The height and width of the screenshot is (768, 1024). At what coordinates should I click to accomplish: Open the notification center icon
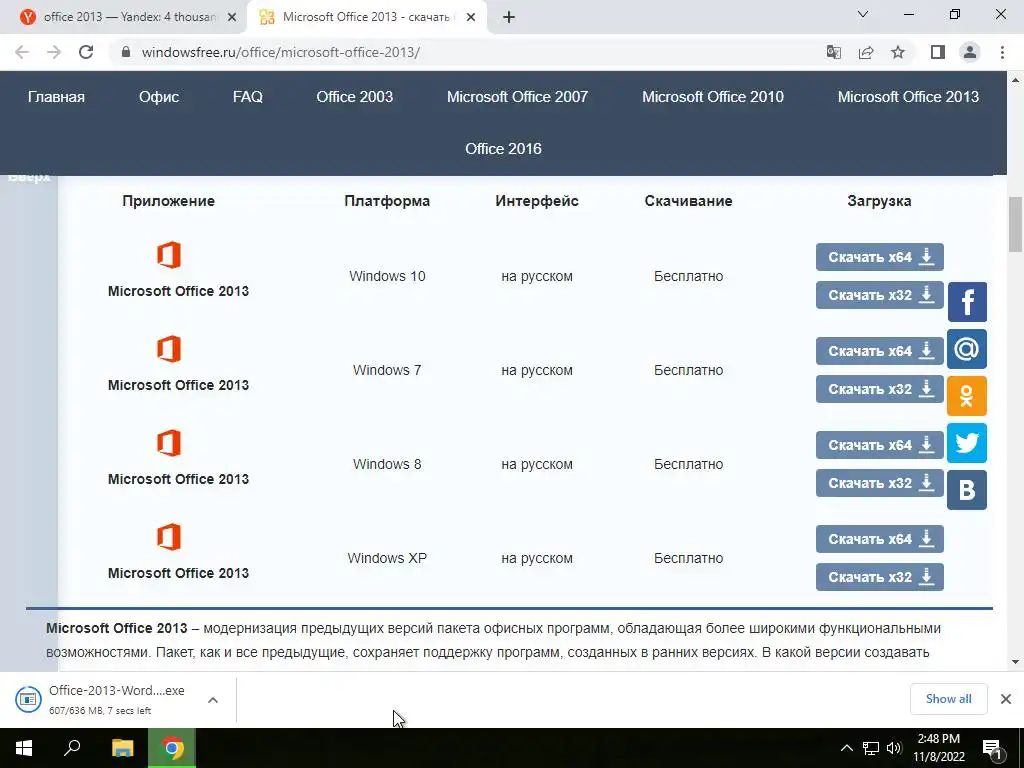click(x=993, y=749)
